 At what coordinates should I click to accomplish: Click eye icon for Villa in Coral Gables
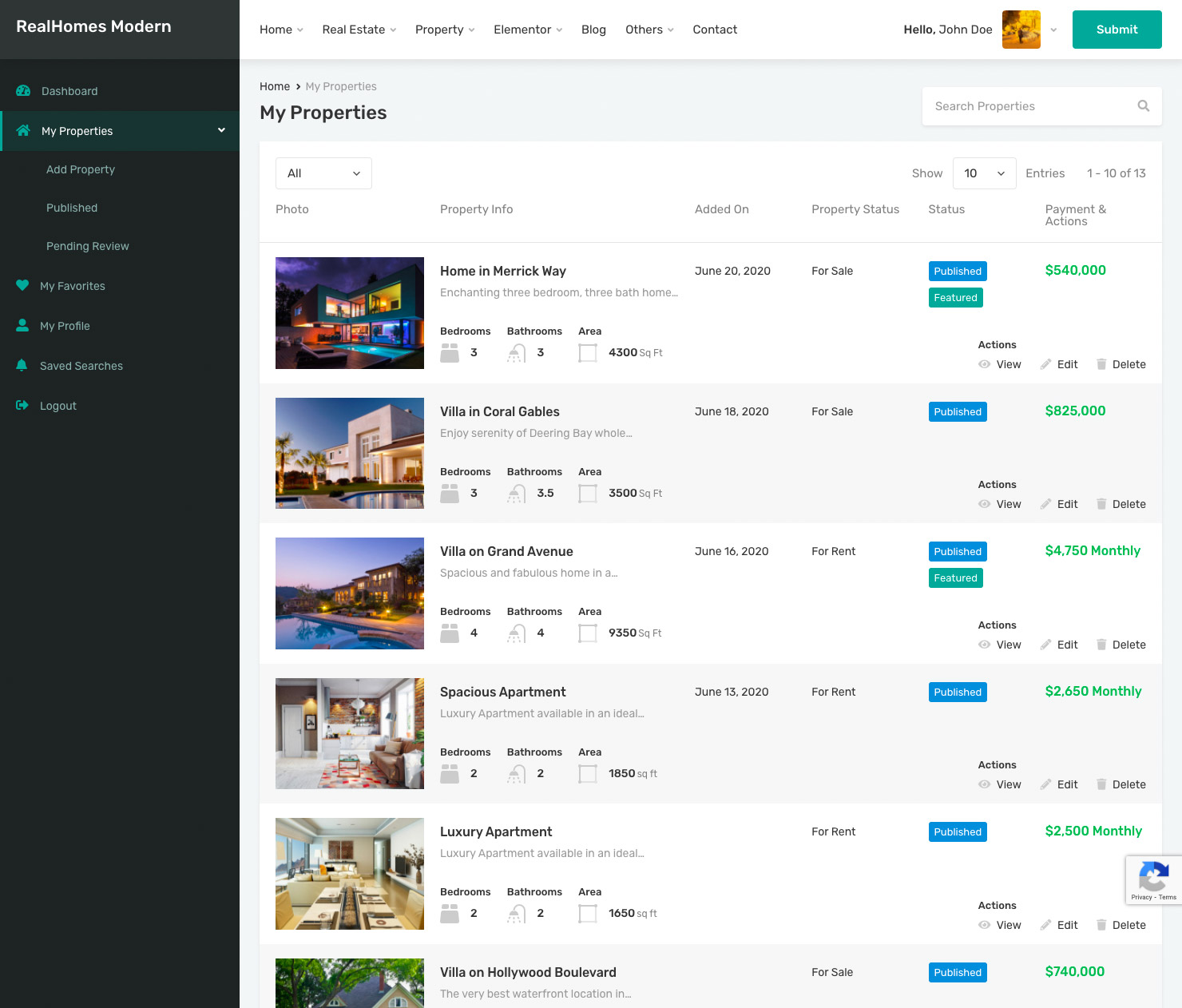985,504
